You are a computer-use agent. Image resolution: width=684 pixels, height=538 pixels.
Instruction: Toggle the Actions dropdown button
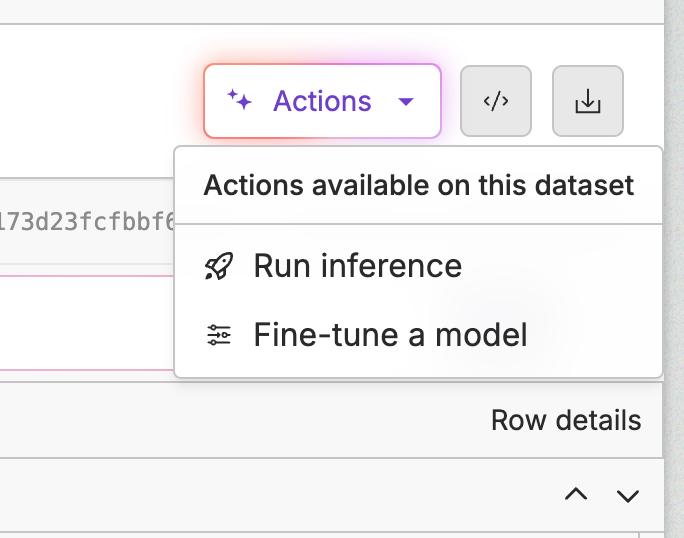point(322,100)
